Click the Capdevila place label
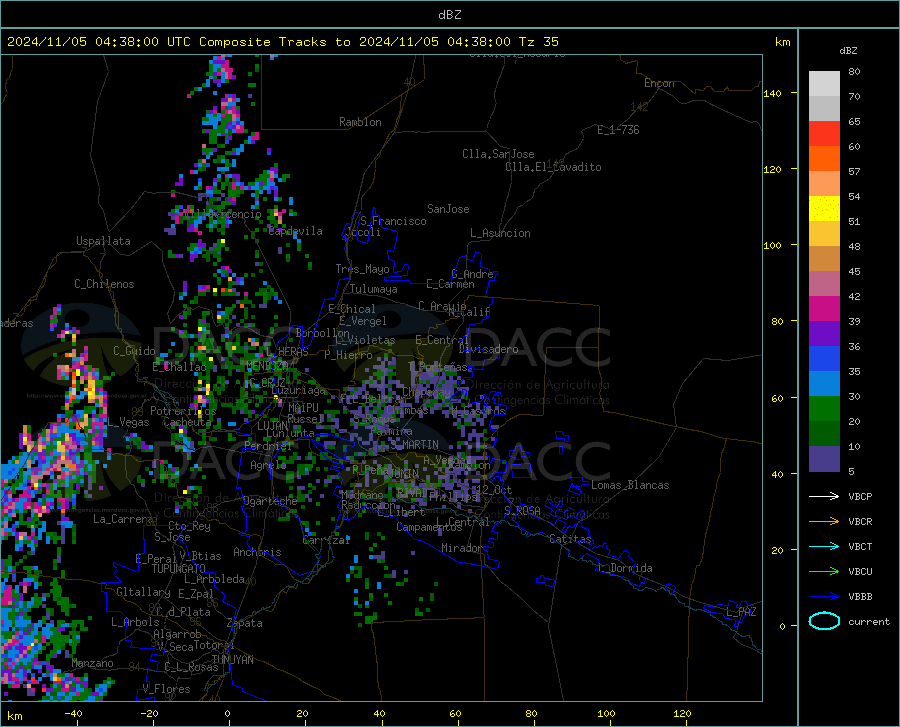900x727 pixels. (x=296, y=231)
